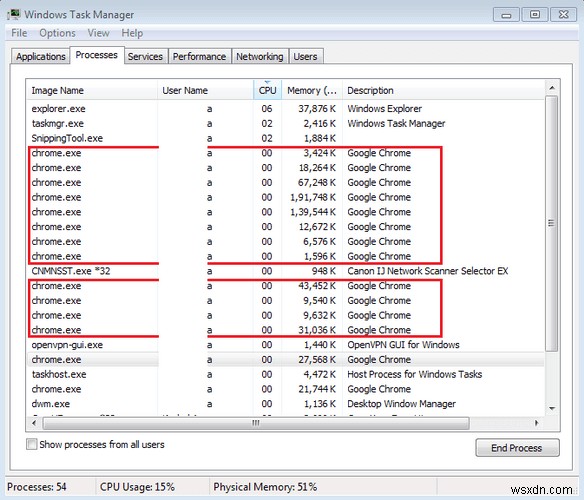Click OpenVPN GUI for Windows description

tap(403, 345)
